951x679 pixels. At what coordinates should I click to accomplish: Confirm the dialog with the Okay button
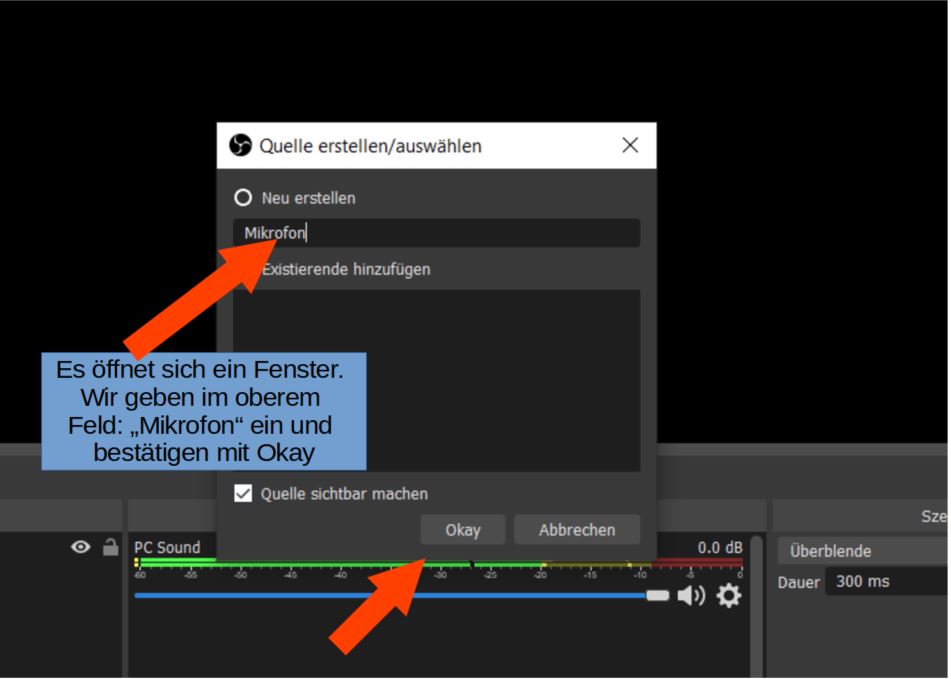click(462, 530)
